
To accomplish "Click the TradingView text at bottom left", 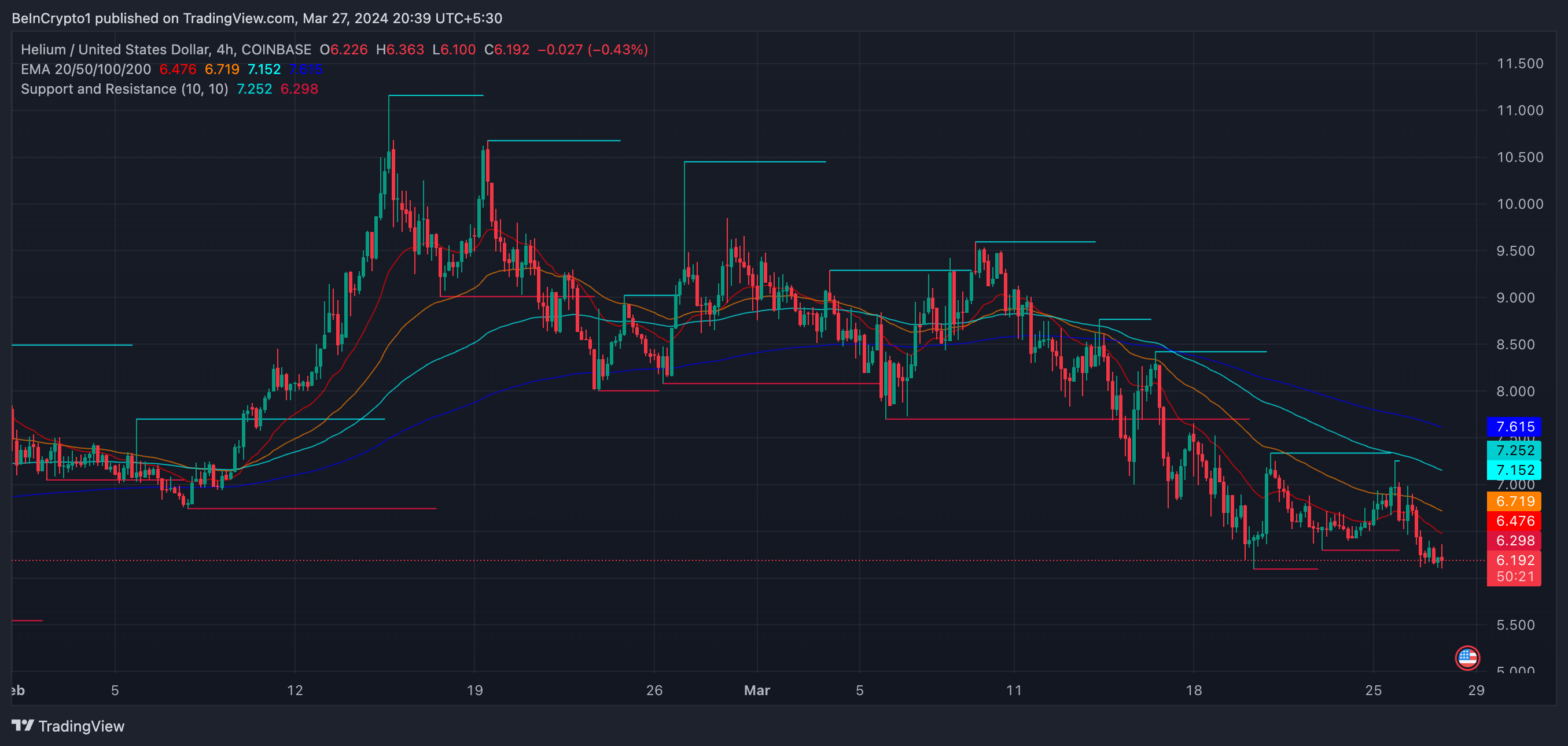I will (81, 726).
